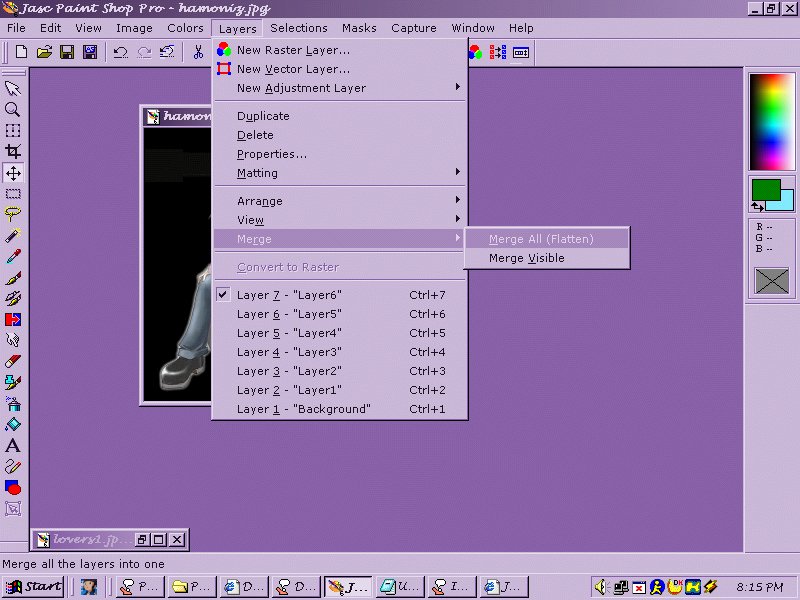Click the Undo toolbar button

(x=120, y=52)
